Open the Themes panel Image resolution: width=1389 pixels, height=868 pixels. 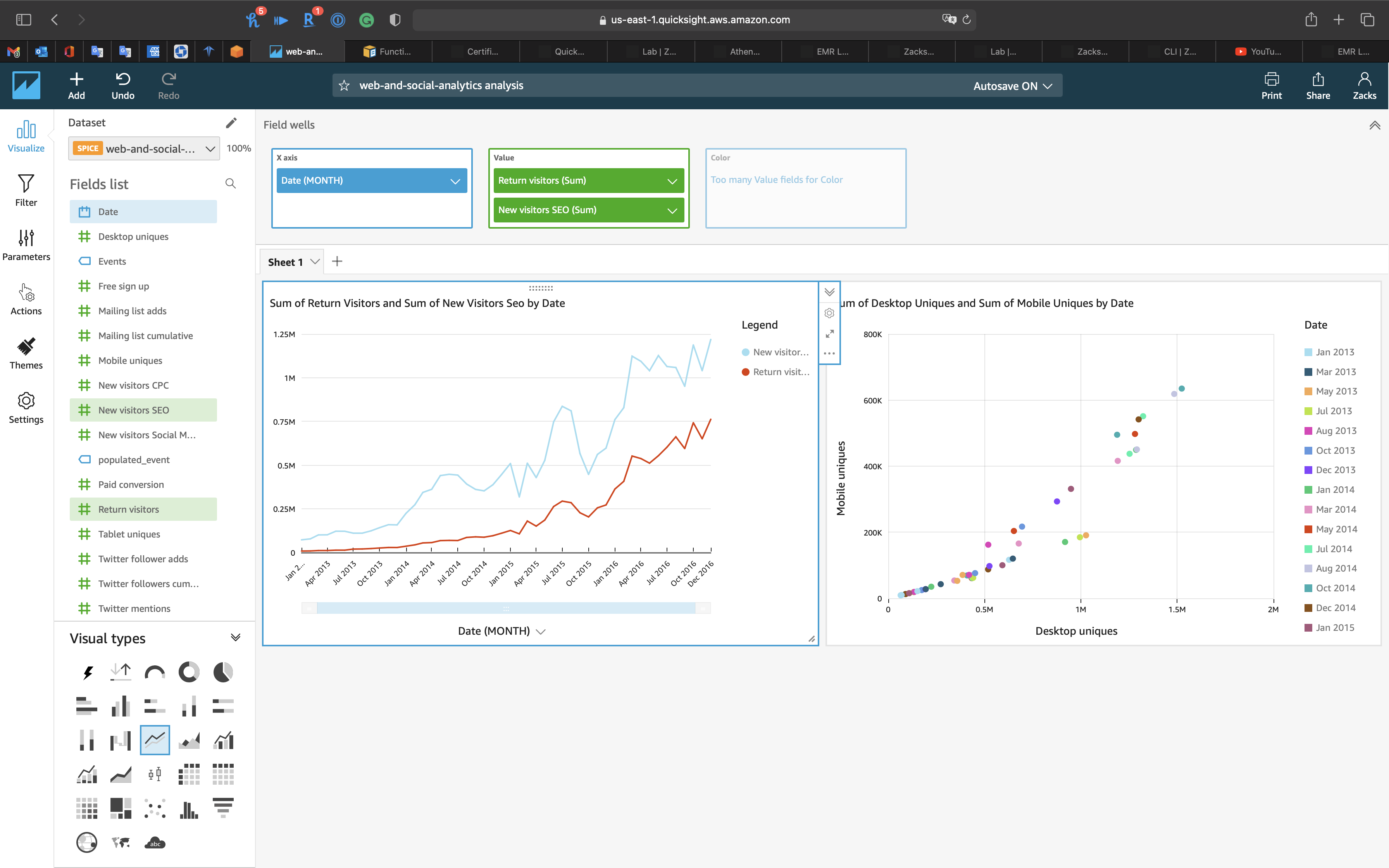(26, 353)
